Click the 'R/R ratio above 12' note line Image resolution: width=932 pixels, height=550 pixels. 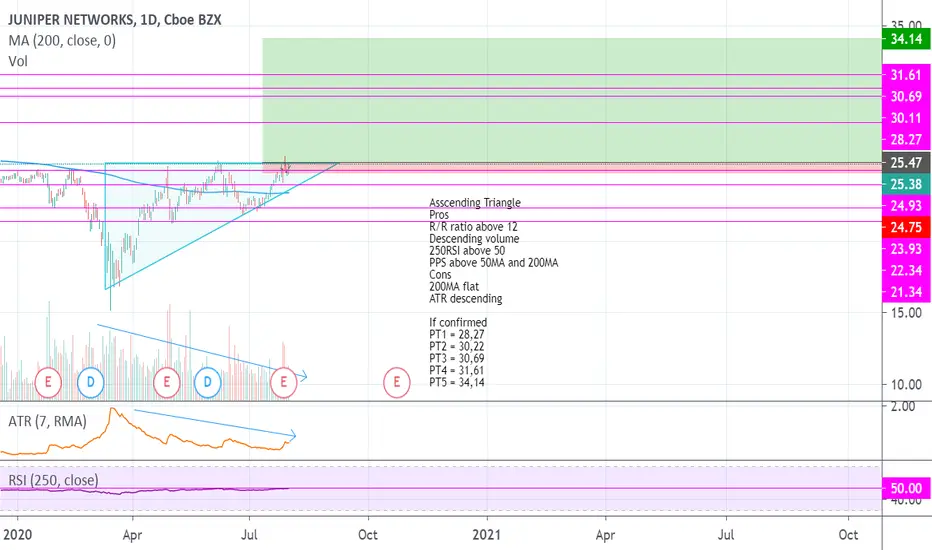473,227
